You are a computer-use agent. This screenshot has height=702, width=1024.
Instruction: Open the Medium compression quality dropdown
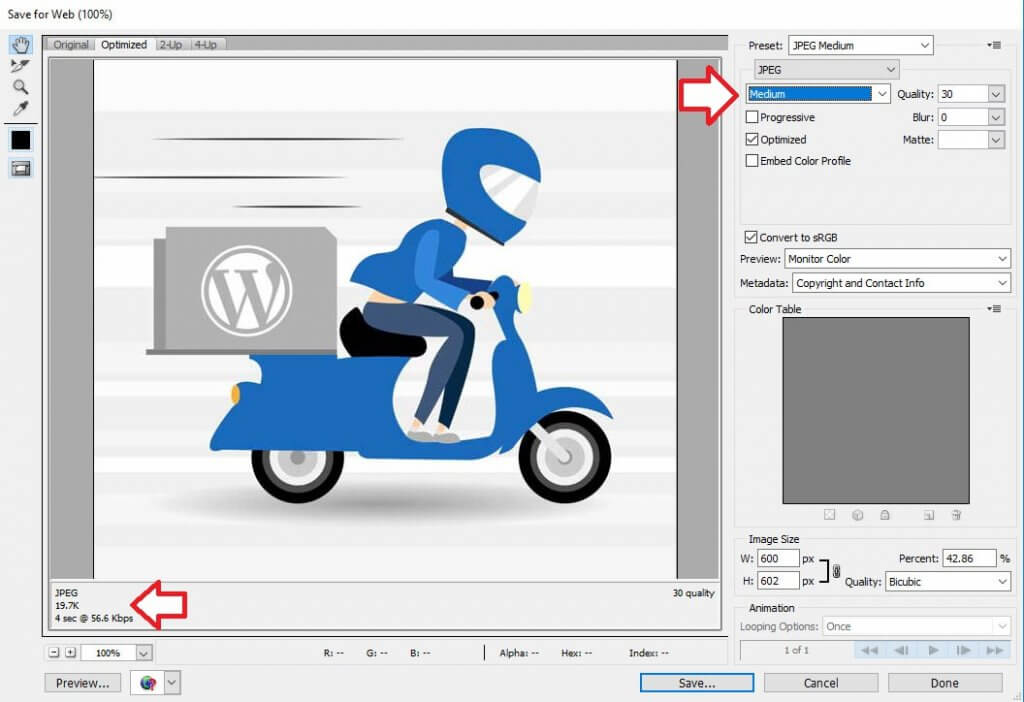click(818, 94)
